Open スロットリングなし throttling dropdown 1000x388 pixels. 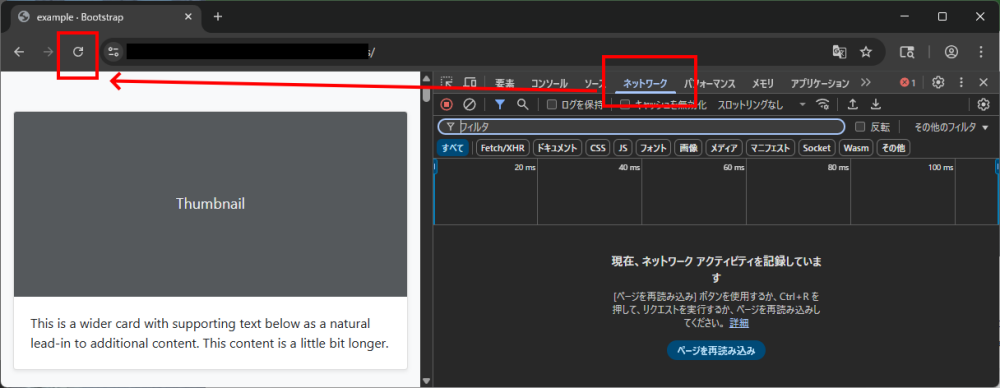(x=761, y=105)
